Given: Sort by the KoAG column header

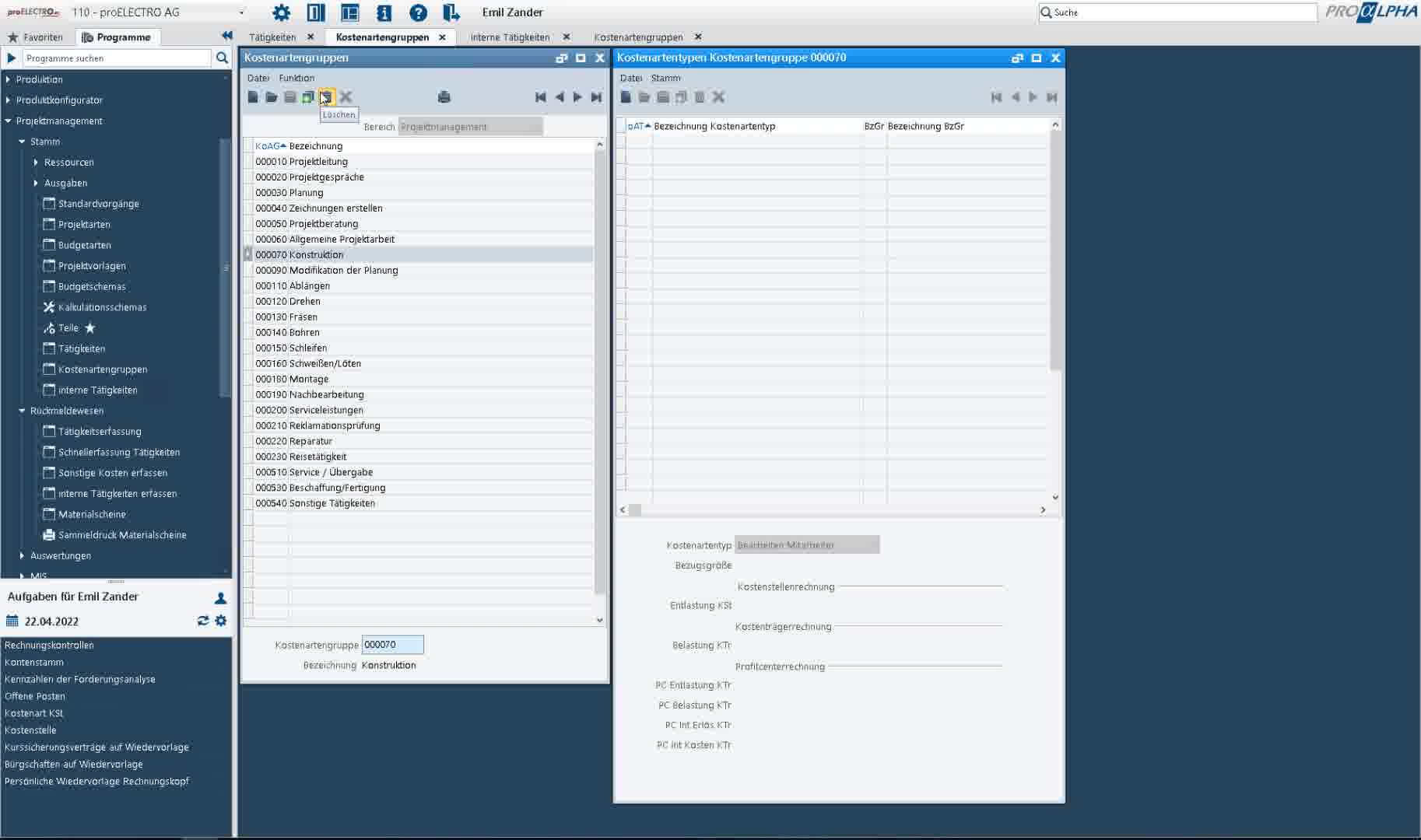Looking at the screenshot, I should [x=270, y=145].
